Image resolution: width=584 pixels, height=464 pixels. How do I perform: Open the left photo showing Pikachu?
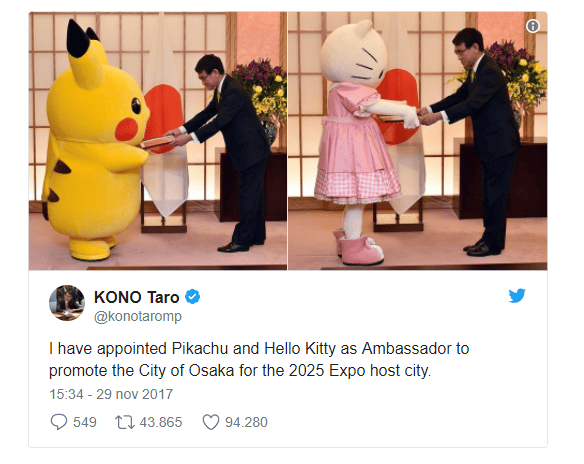[158, 141]
